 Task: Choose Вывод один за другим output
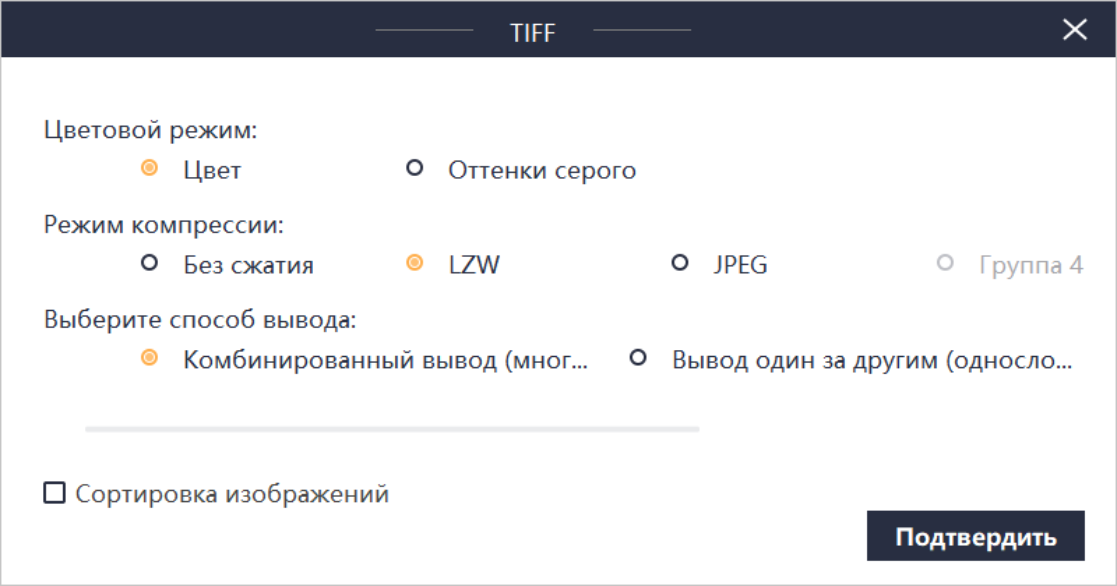coord(638,357)
